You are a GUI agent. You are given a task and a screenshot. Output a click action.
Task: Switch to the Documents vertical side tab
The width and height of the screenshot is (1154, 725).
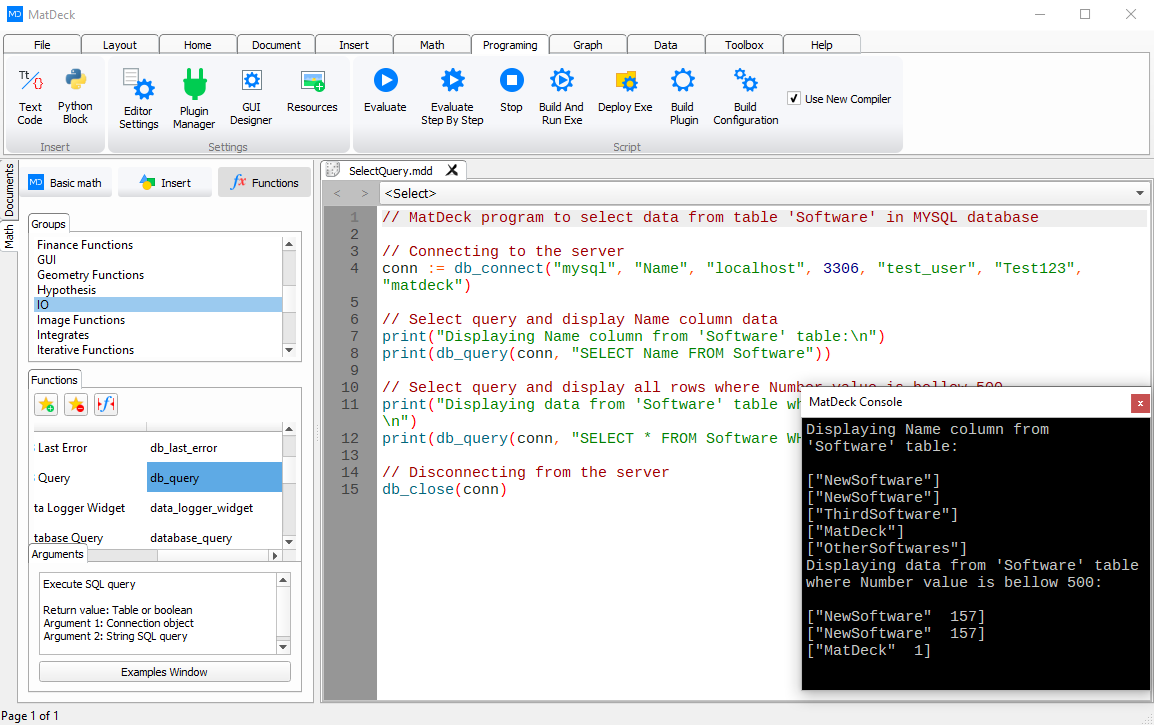(9, 190)
